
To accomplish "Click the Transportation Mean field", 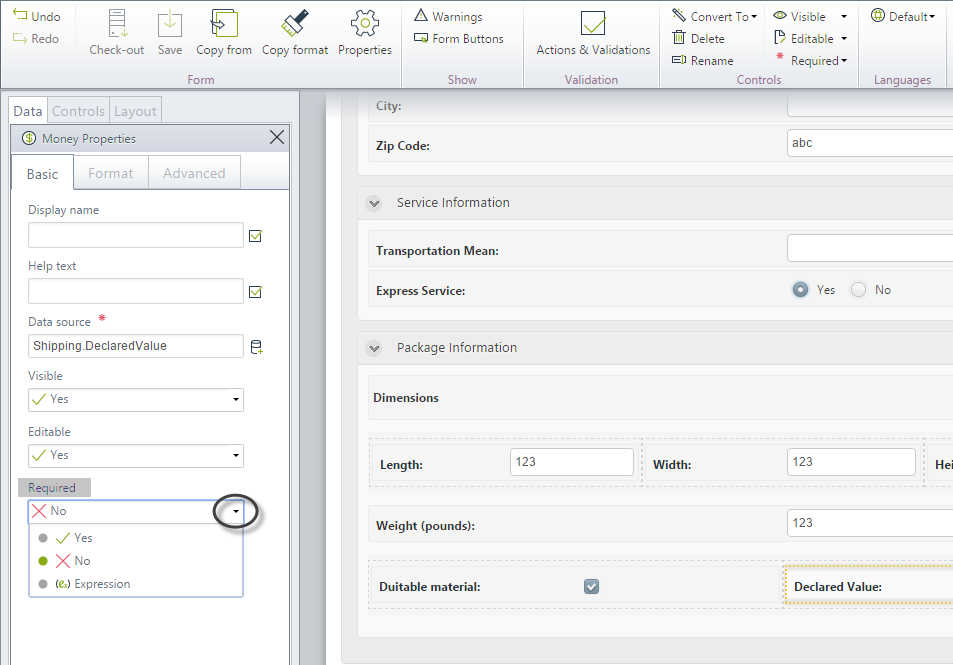I will click(870, 249).
